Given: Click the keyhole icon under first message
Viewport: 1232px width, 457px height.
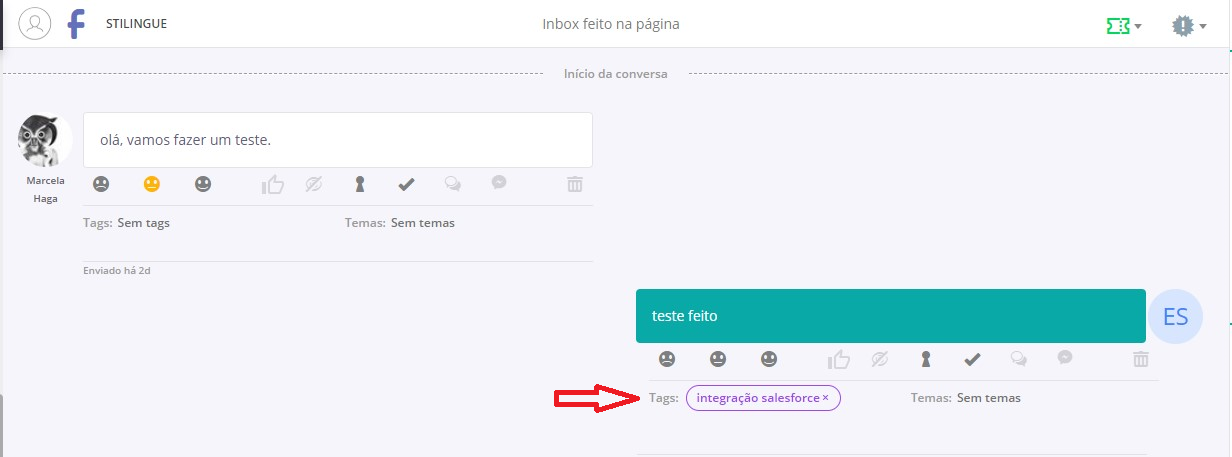Looking at the screenshot, I should click(360, 184).
